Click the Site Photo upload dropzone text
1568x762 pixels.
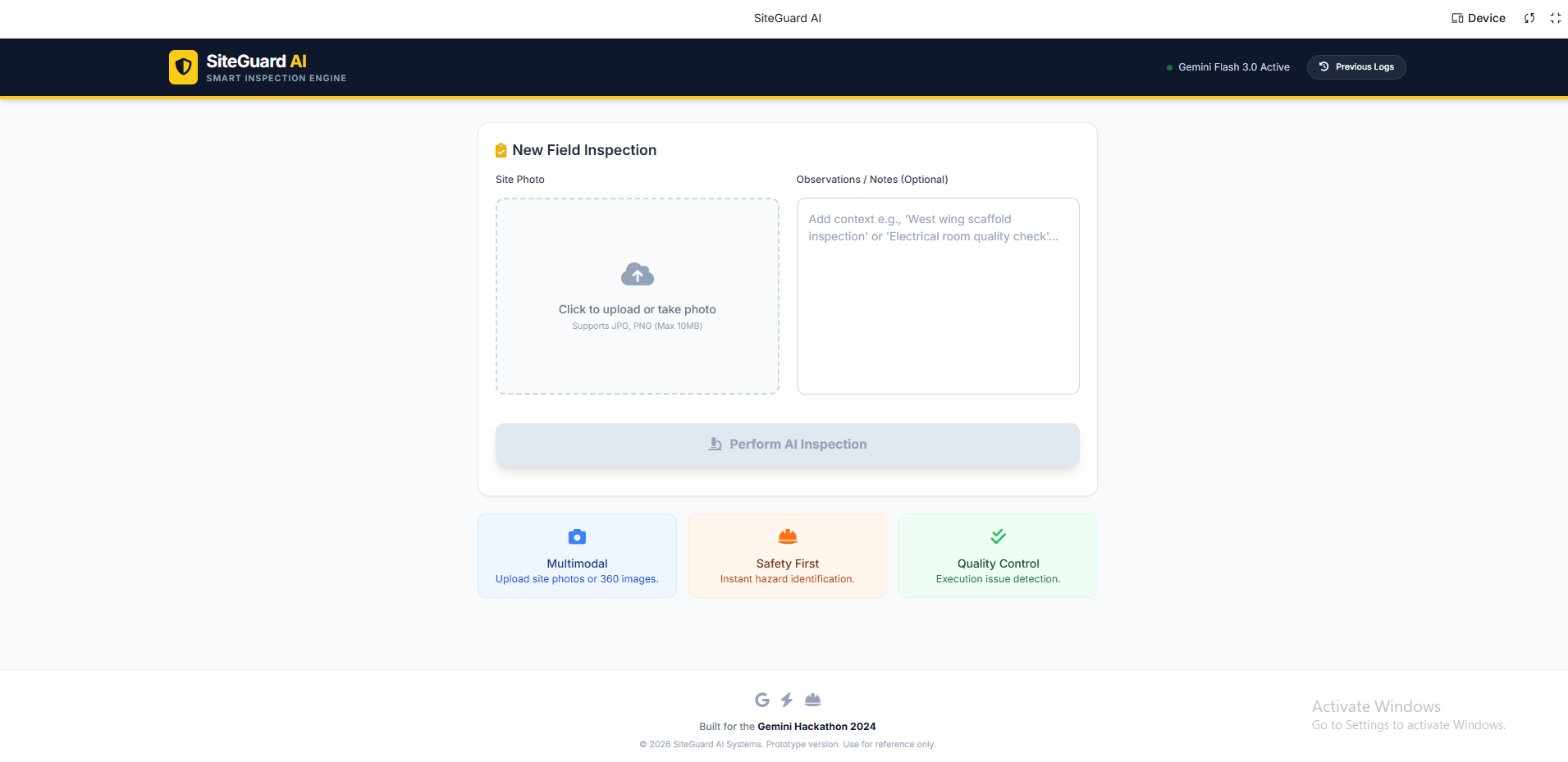(638, 309)
